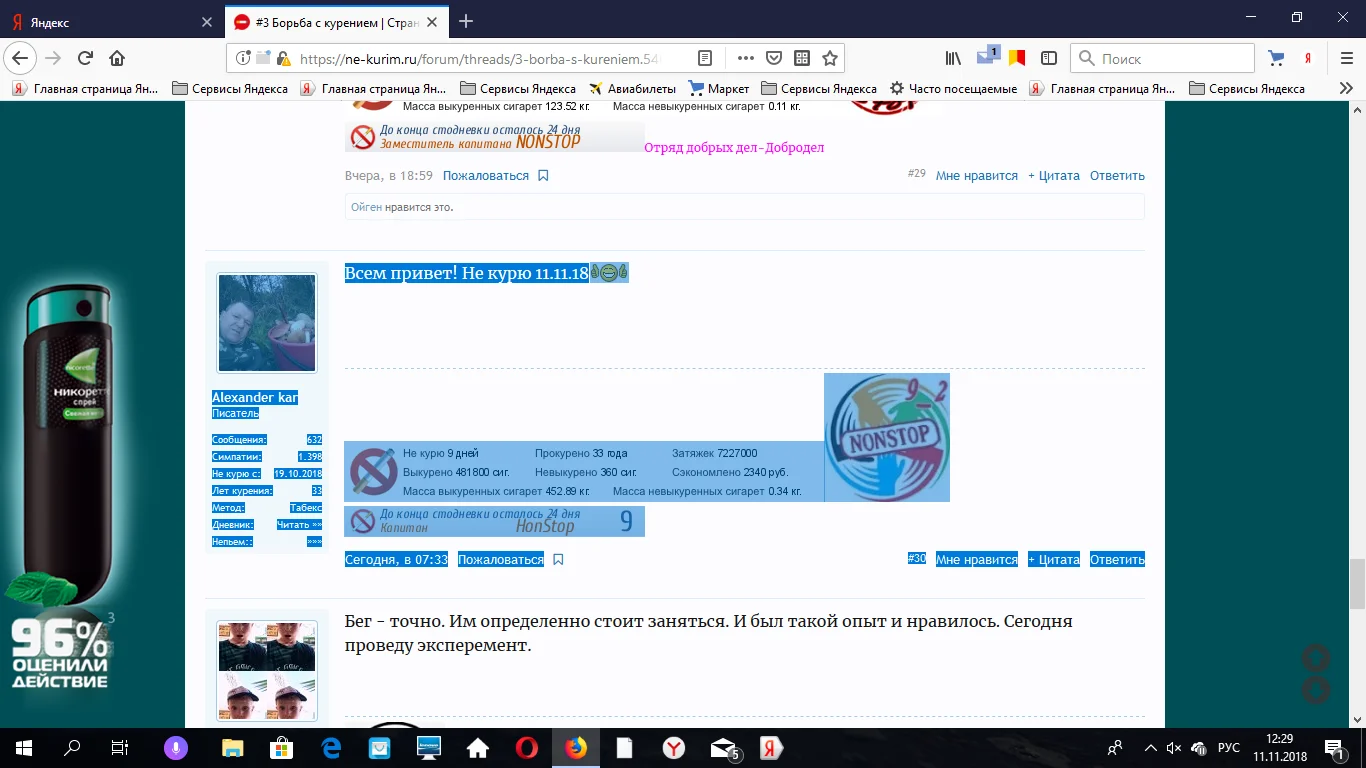Open permalink #30 of the post
The width and height of the screenshot is (1366, 768).
[917, 559]
